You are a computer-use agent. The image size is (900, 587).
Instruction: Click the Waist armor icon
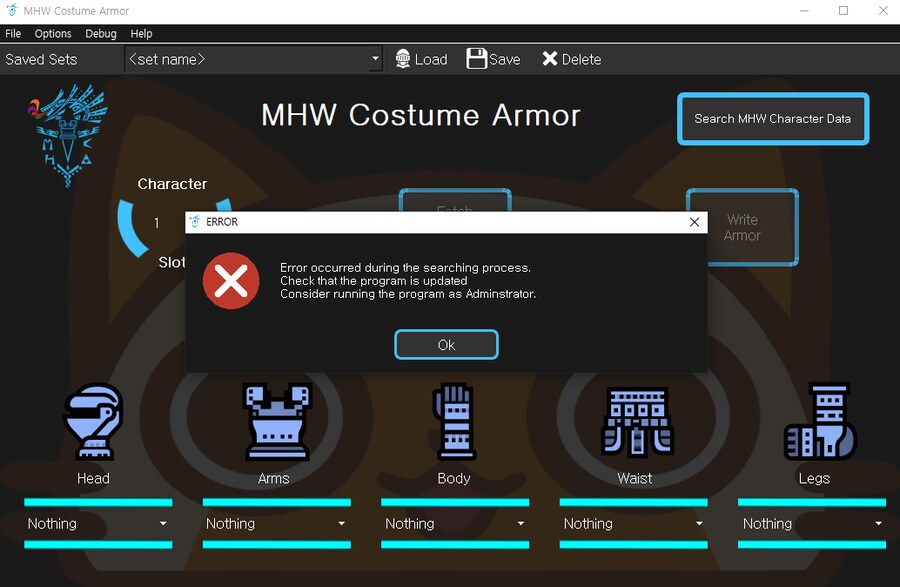coord(636,422)
